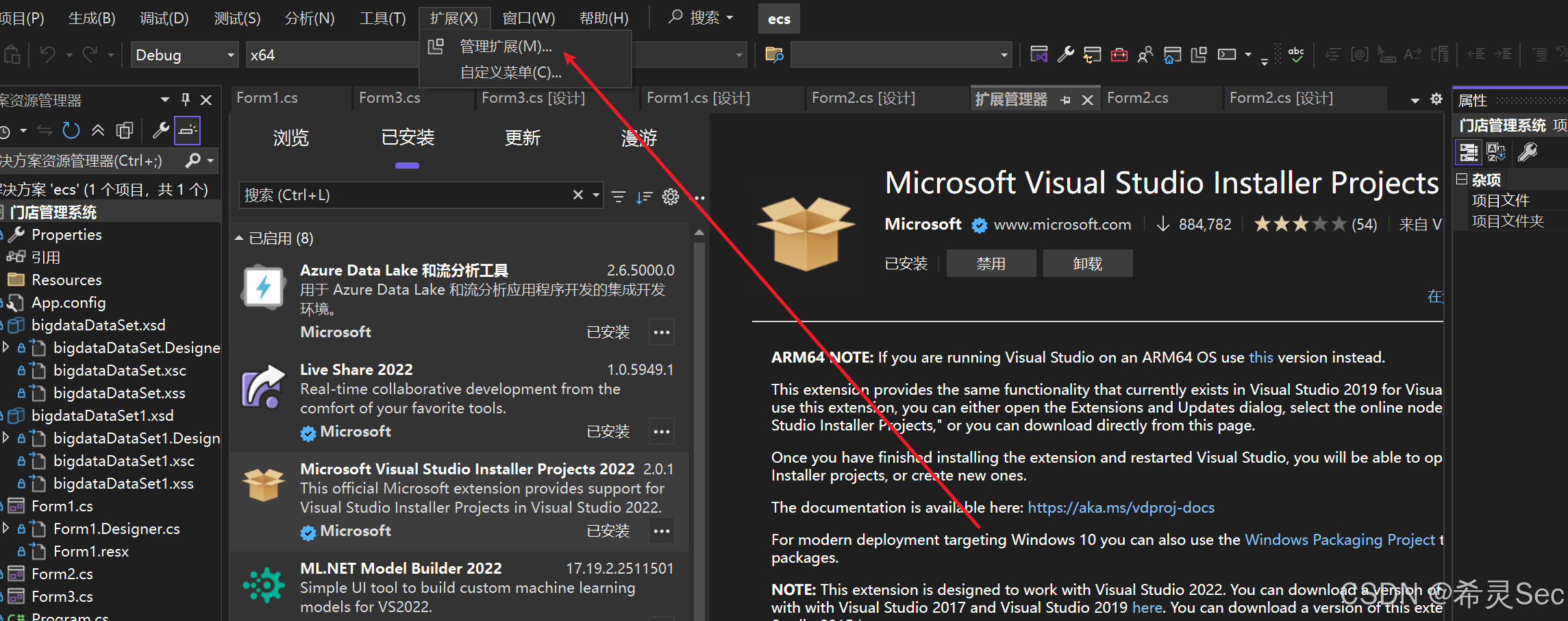Image resolution: width=1568 pixels, height=621 pixels.
Task: Click Show All Files icon in Solution Explorer
Action: tap(125, 130)
